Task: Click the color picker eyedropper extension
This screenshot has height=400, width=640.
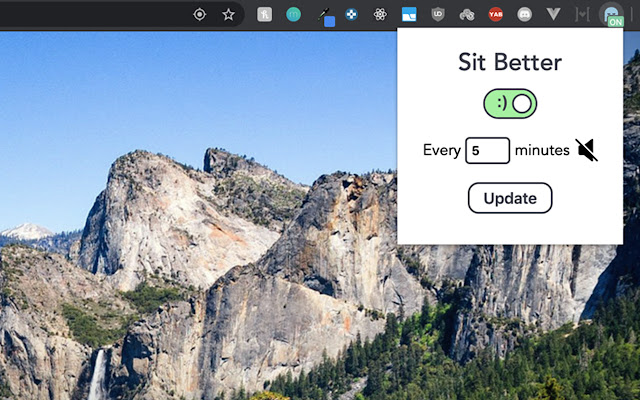Action: (x=325, y=16)
